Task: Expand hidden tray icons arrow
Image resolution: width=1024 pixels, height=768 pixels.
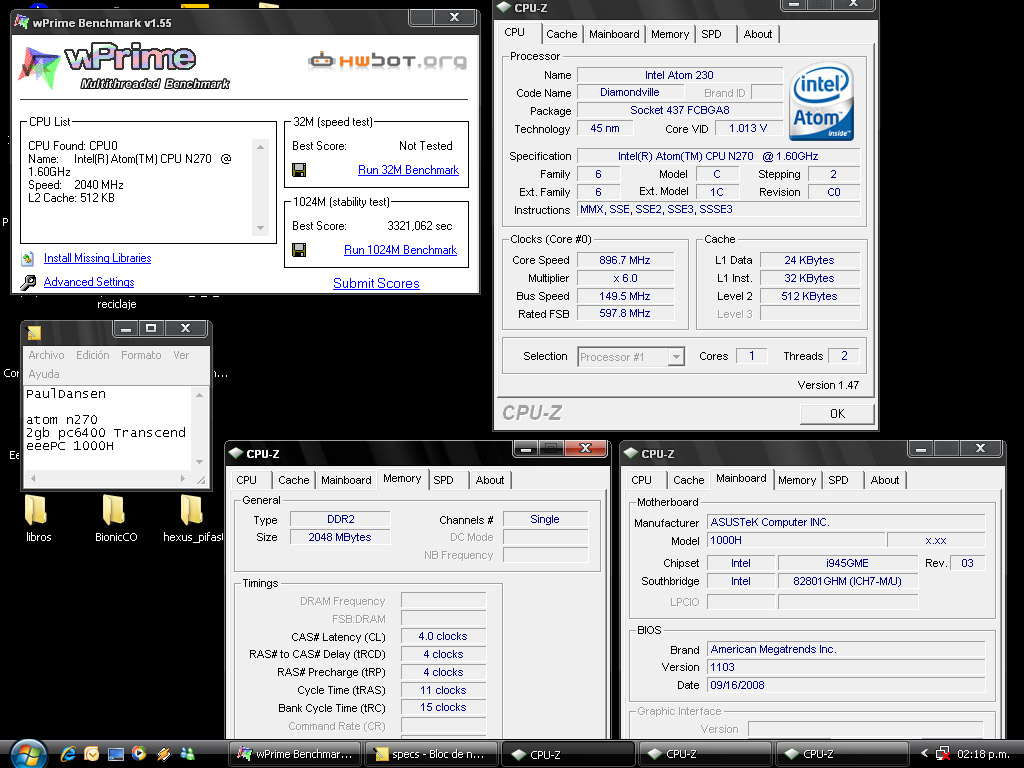Action: [924, 754]
